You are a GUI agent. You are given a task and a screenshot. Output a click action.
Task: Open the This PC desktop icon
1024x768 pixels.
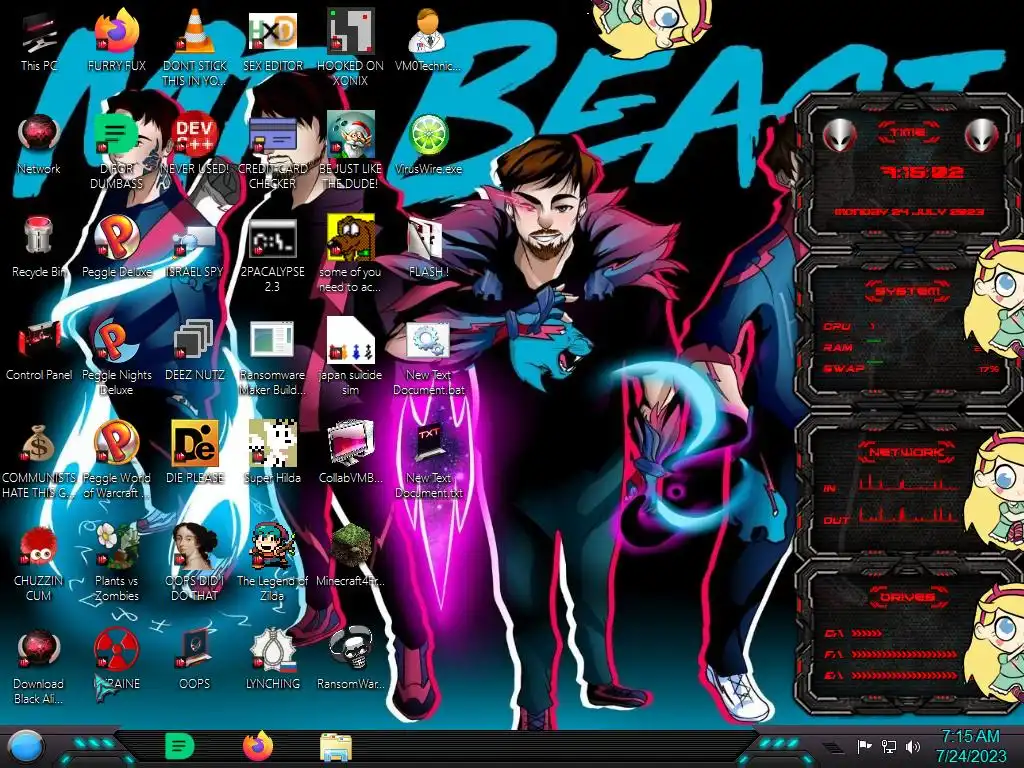[x=39, y=42]
